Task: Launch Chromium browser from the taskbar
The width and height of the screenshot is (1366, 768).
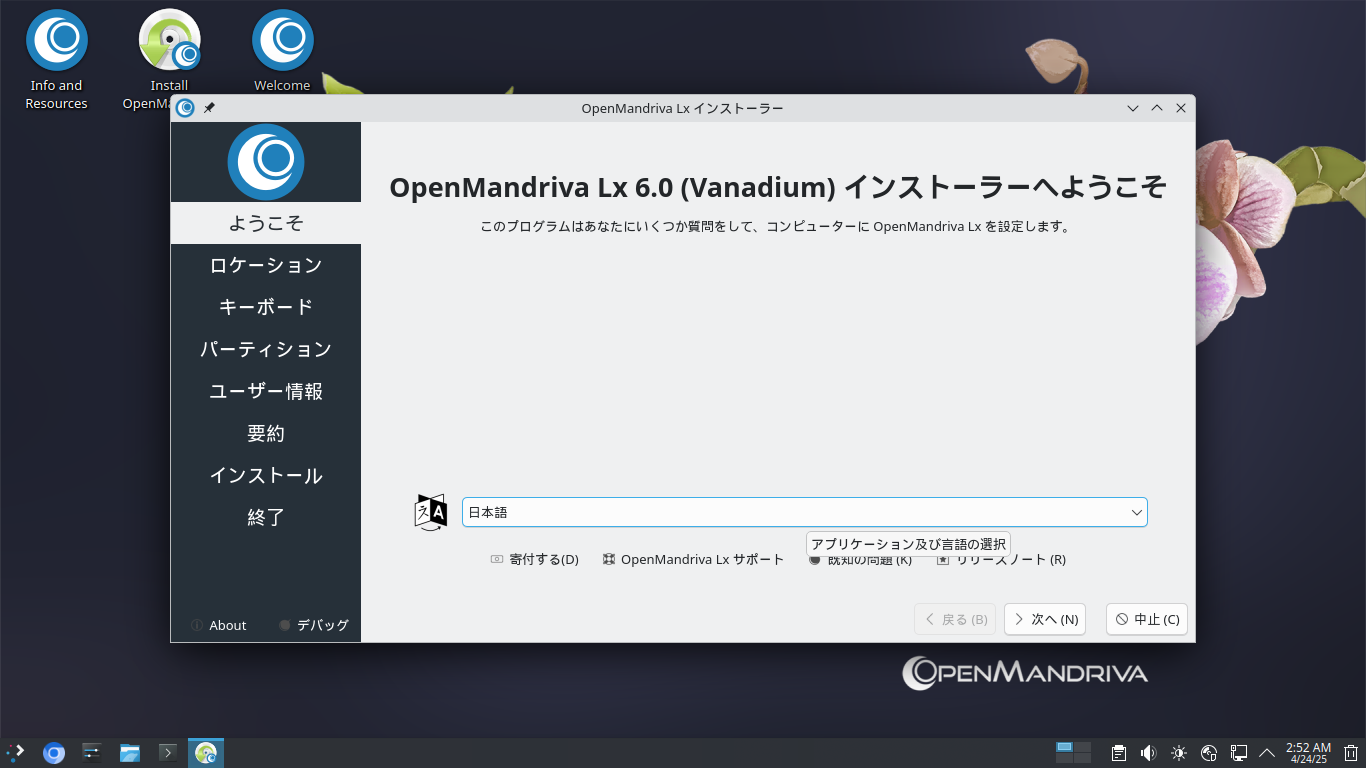Action: tap(54, 752)
